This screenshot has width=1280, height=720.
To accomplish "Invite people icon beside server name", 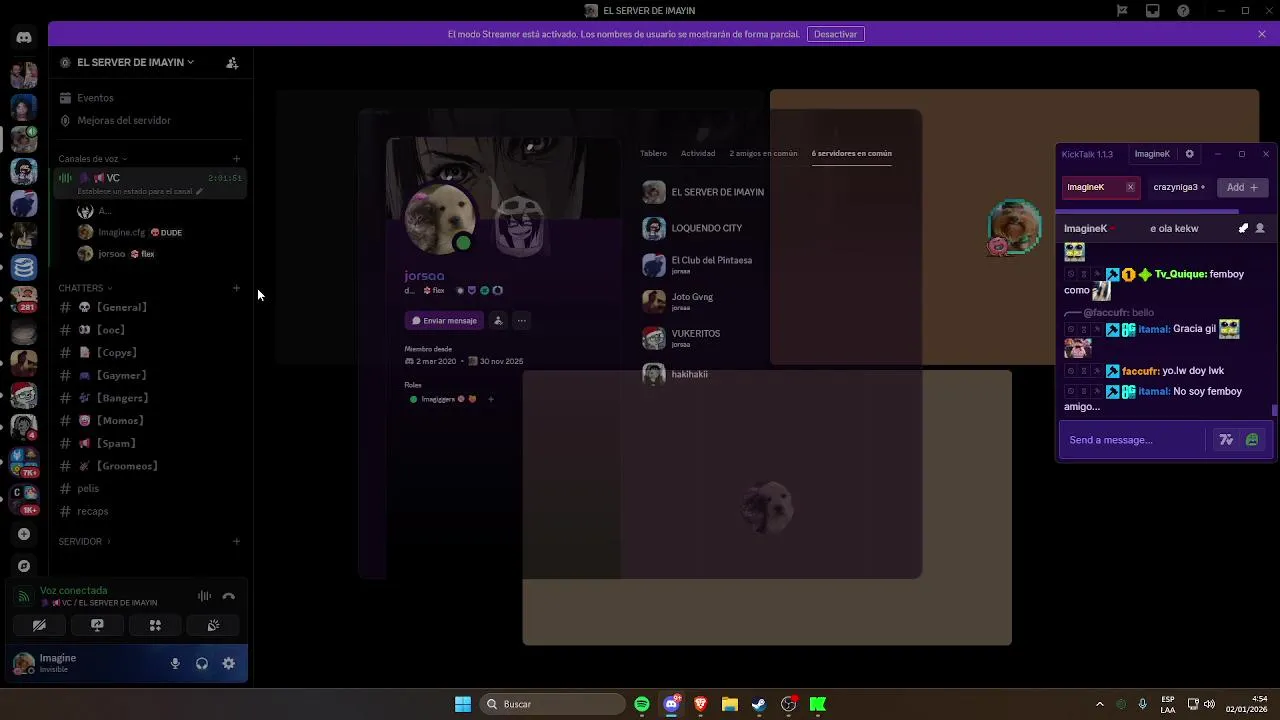I will tap(232, 62).
